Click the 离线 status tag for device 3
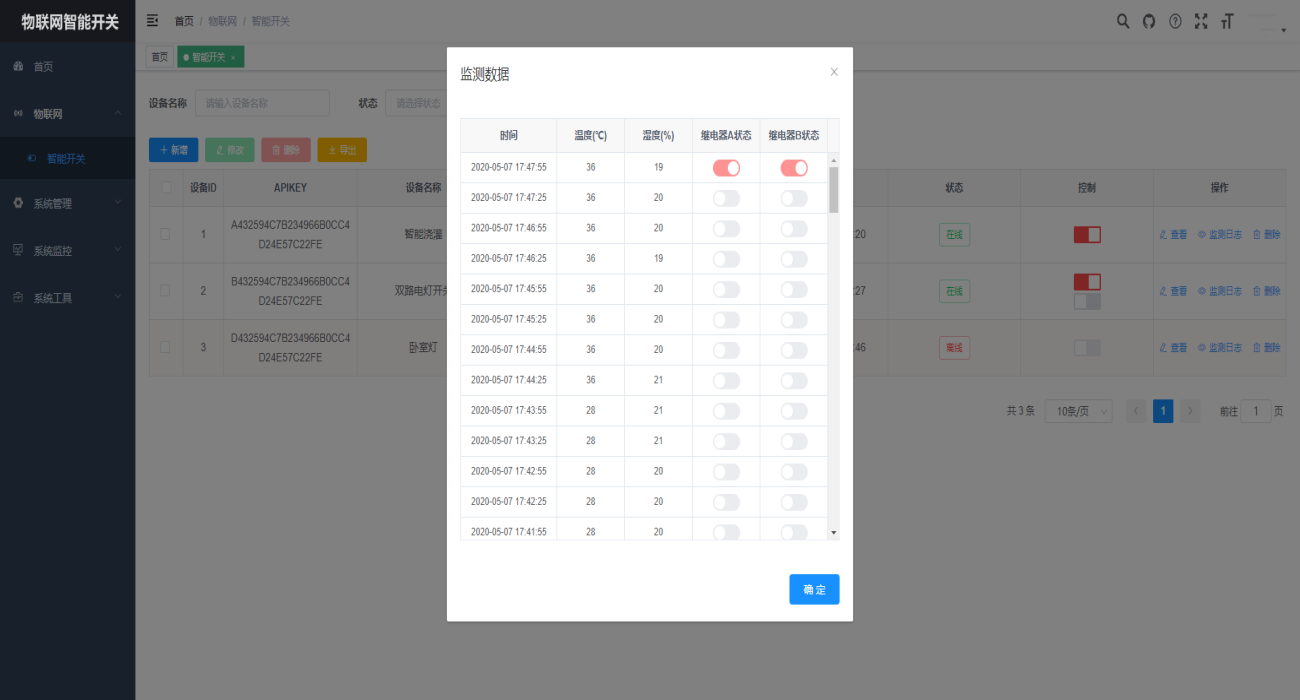1300x700 pixels. pyautogui.click(x=954, y=348)
